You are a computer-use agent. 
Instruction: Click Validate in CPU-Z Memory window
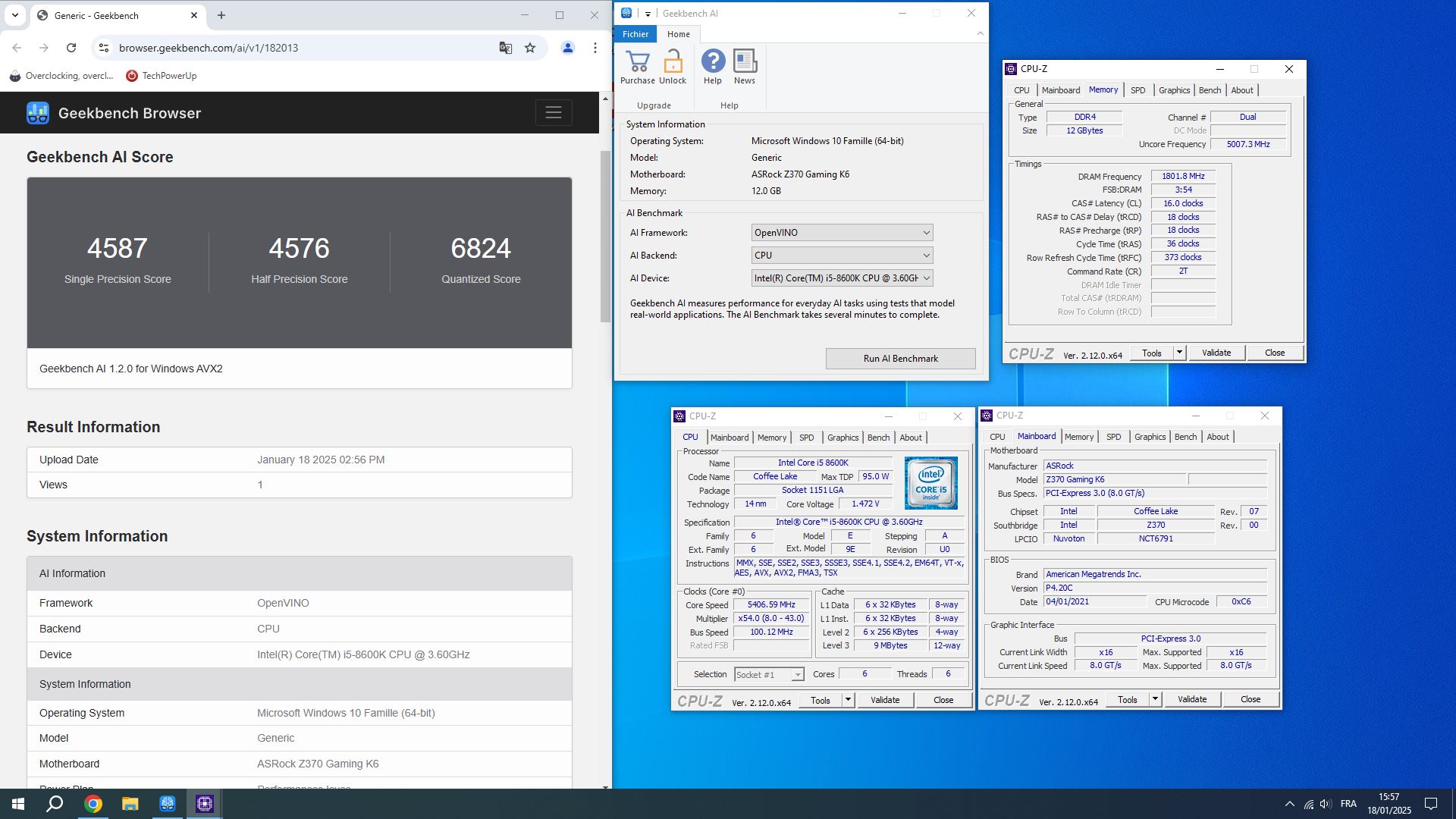[x=1216, y=353]
